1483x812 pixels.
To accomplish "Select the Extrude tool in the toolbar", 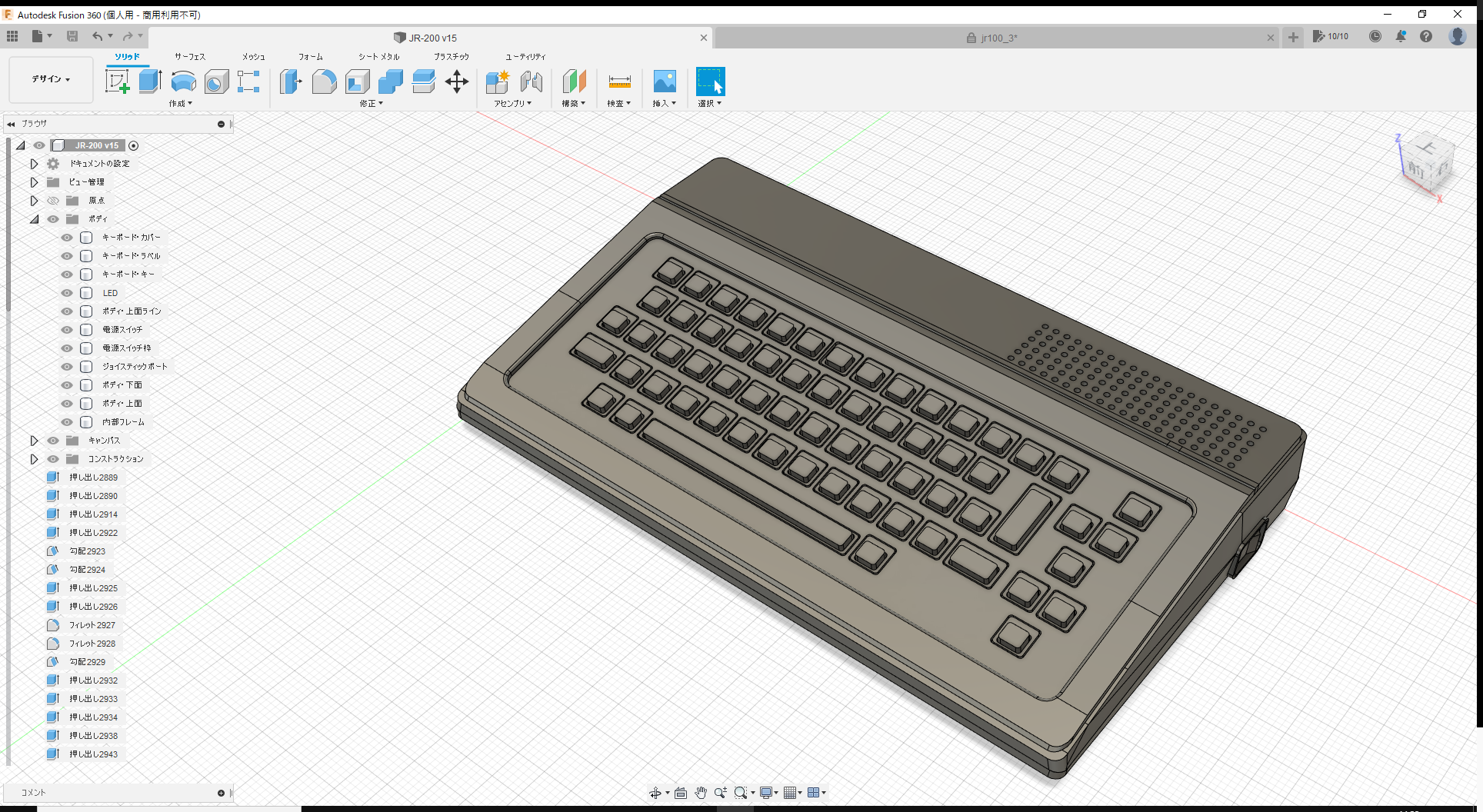I will click(149, 81).
